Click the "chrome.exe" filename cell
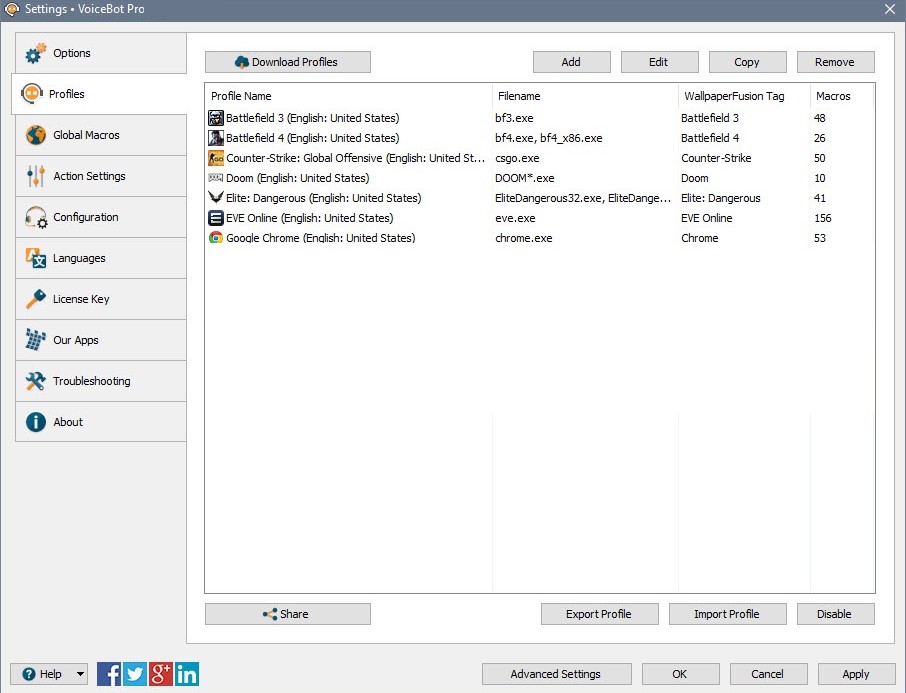The image size is (906, 693). [x=523, y=238]
